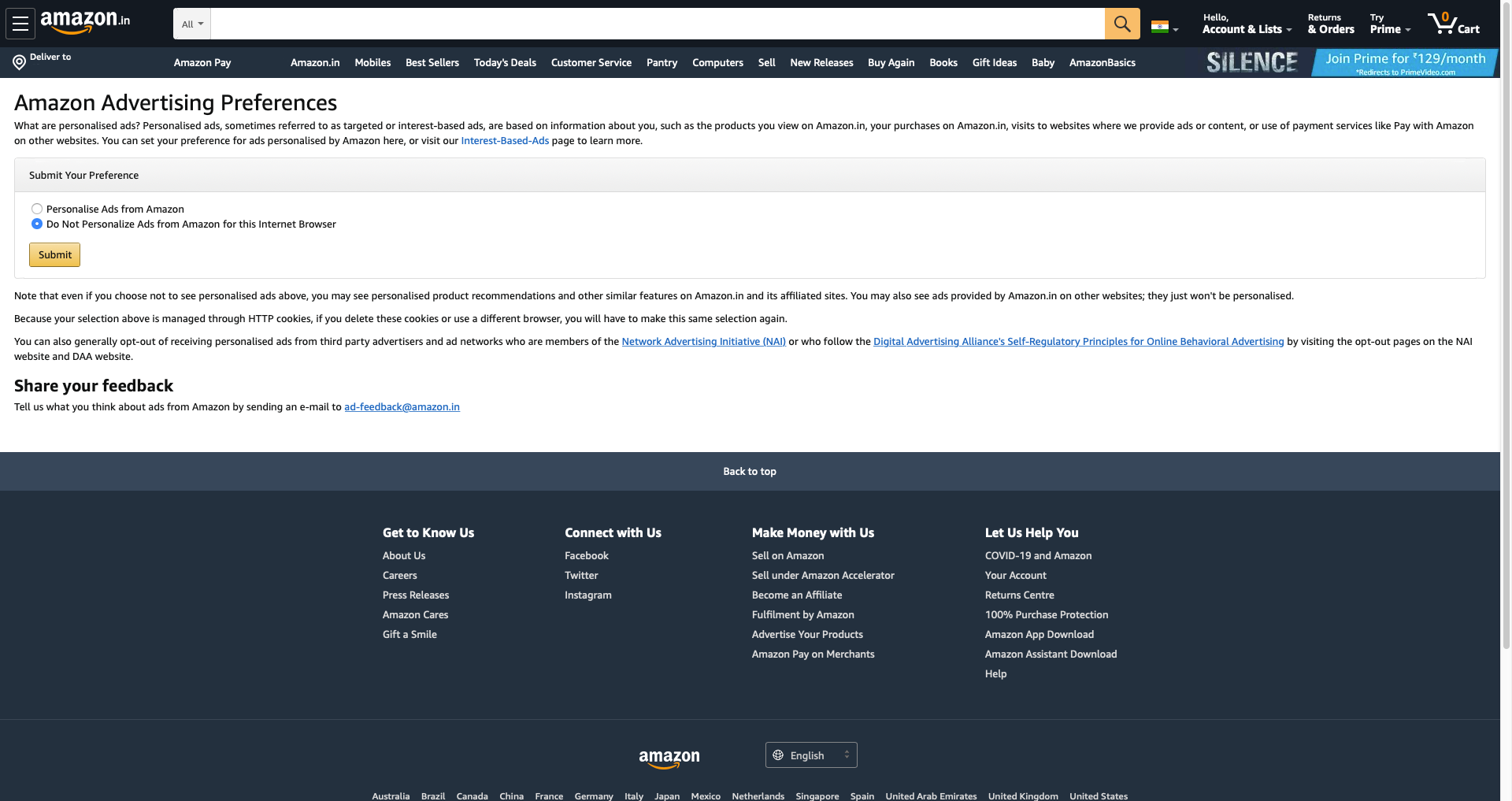
Task: Open Sell on Amazon footer link
Action: click(787, 555)
